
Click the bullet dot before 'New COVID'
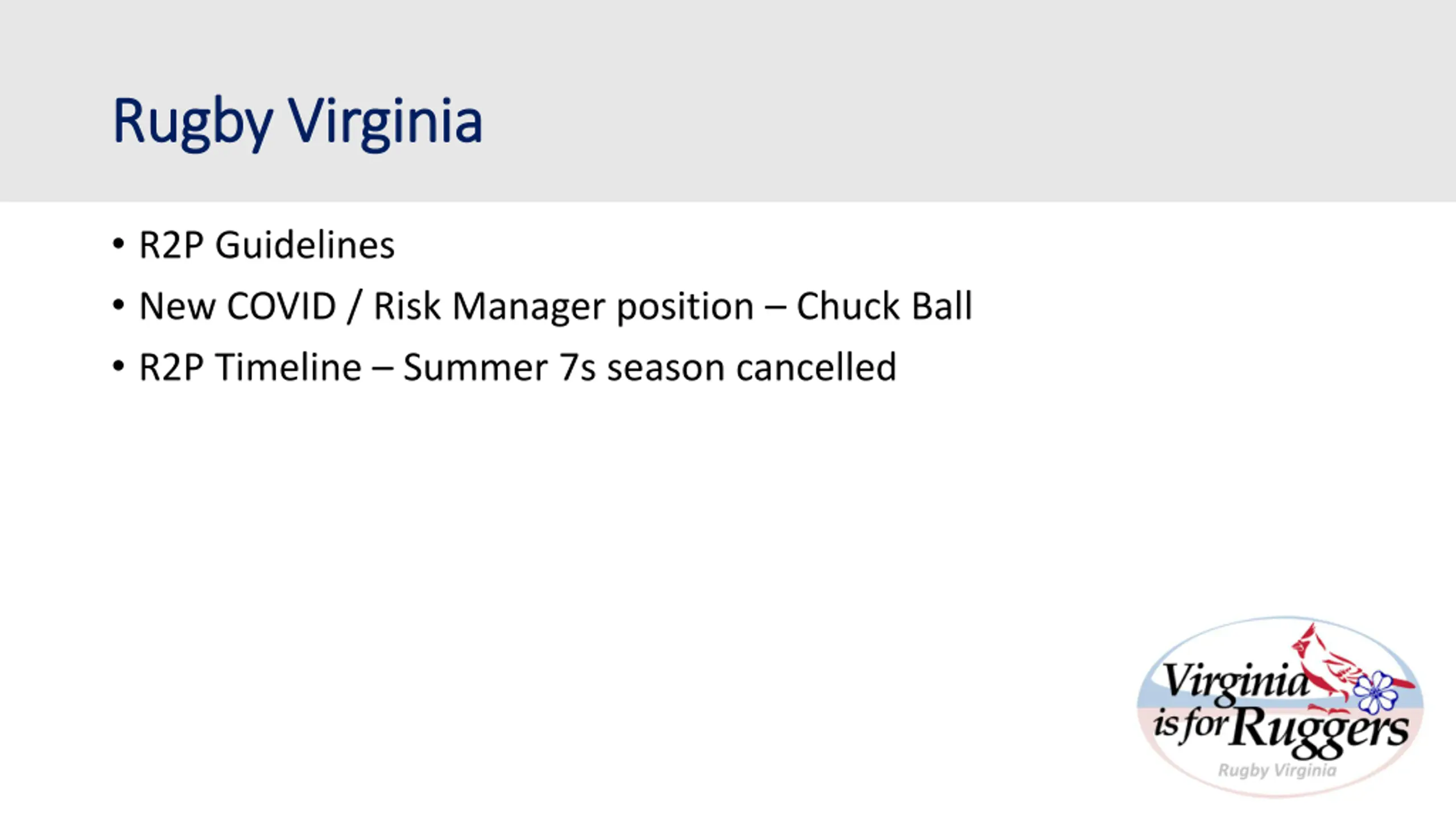tap(118, 305)
